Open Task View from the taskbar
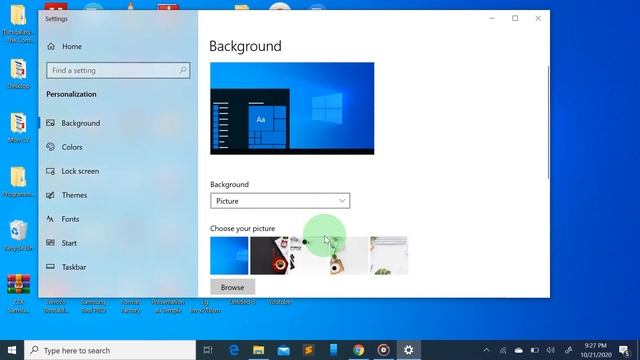The width and height of the screenshot is (640, 360). coord(208,350)
